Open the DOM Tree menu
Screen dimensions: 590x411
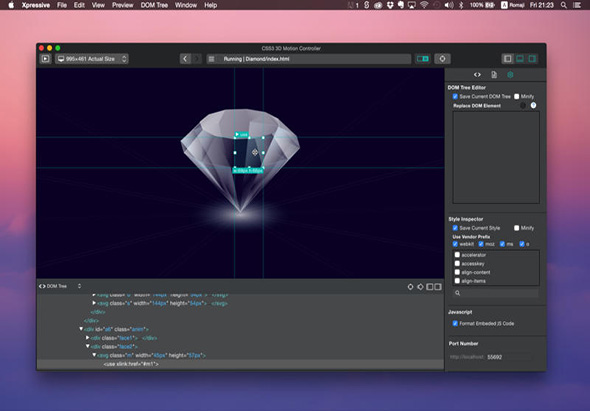[x=154, y=5]
